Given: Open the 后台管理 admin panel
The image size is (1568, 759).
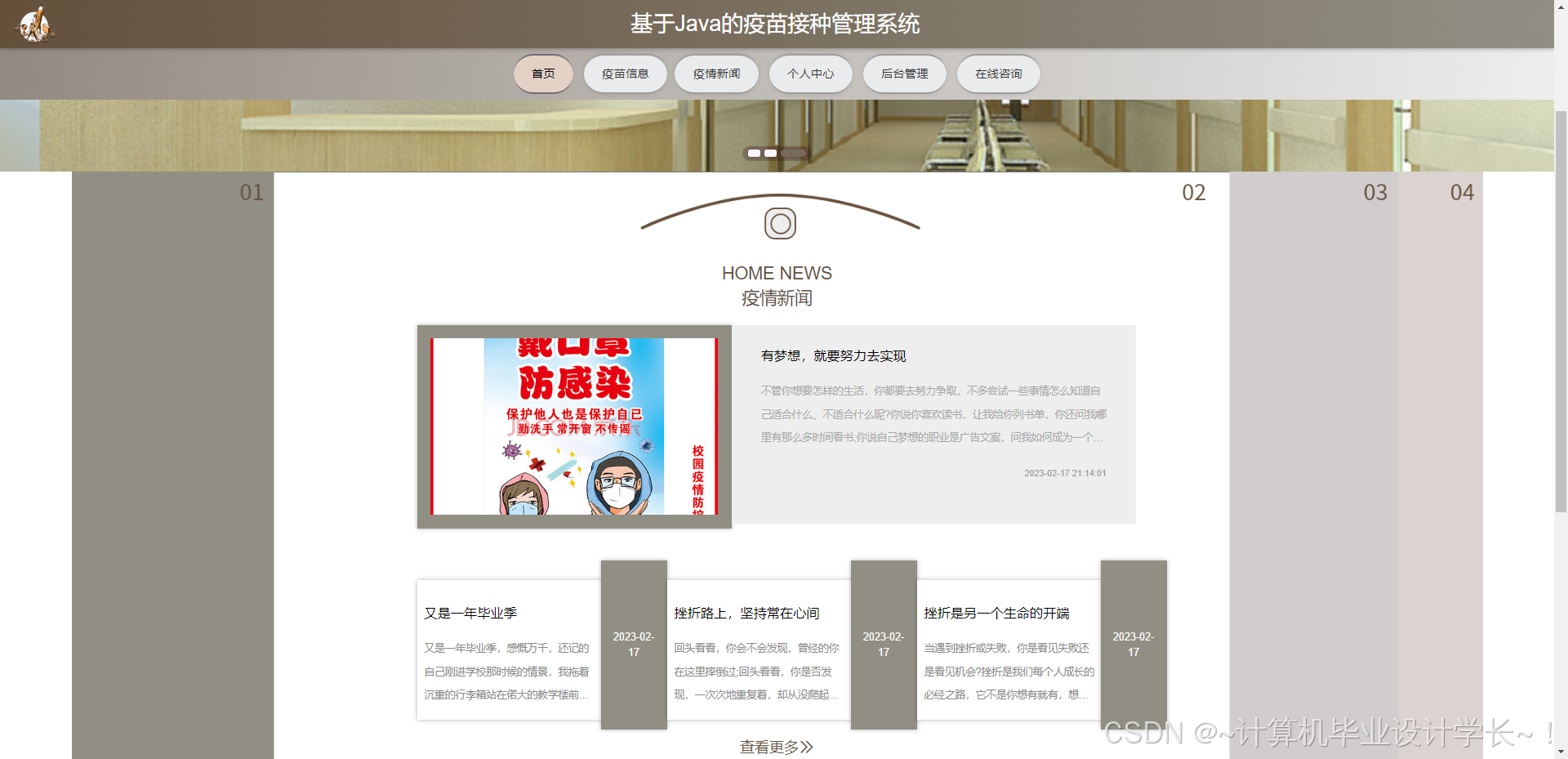Looking at the screenshot, I should [904, 74].
